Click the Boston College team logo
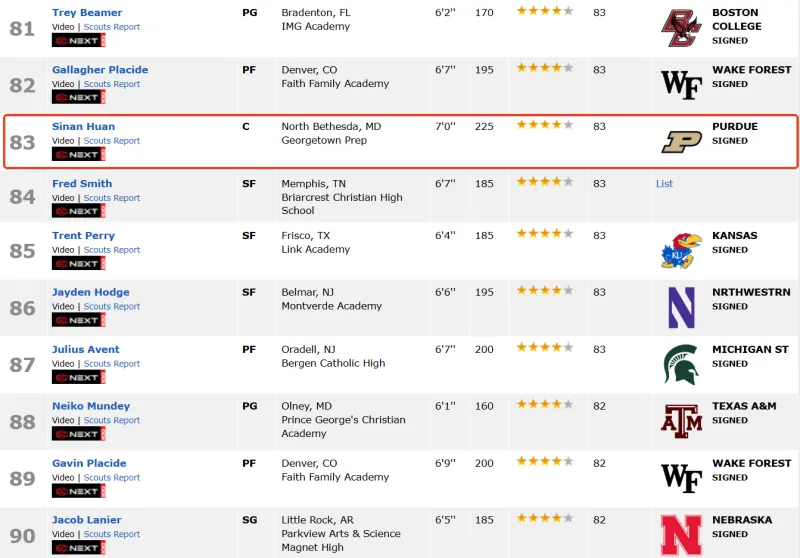This screenshot has width=800, height=558. 681,28
